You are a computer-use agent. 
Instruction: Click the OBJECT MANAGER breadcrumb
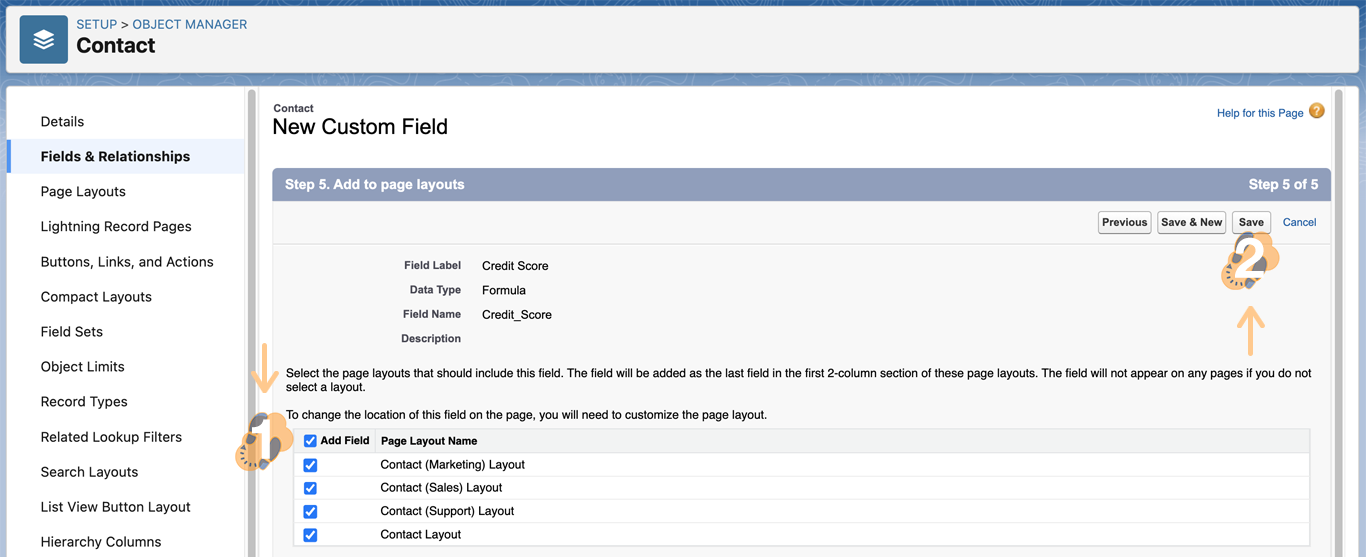pos(190,24)
